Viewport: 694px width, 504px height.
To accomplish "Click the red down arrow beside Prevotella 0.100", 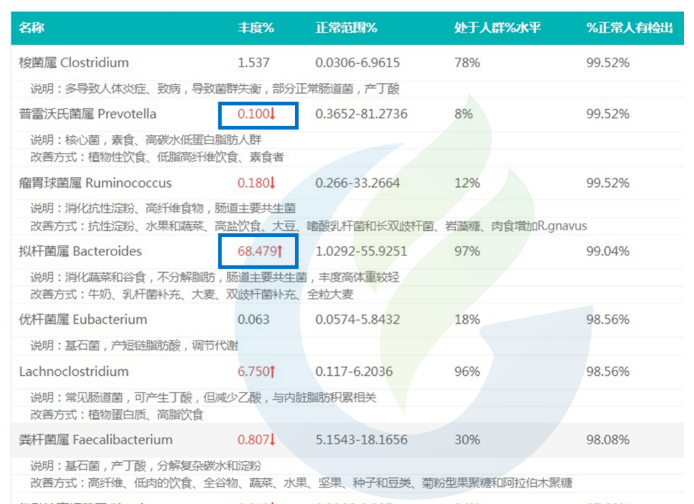I will coord(271,115).
